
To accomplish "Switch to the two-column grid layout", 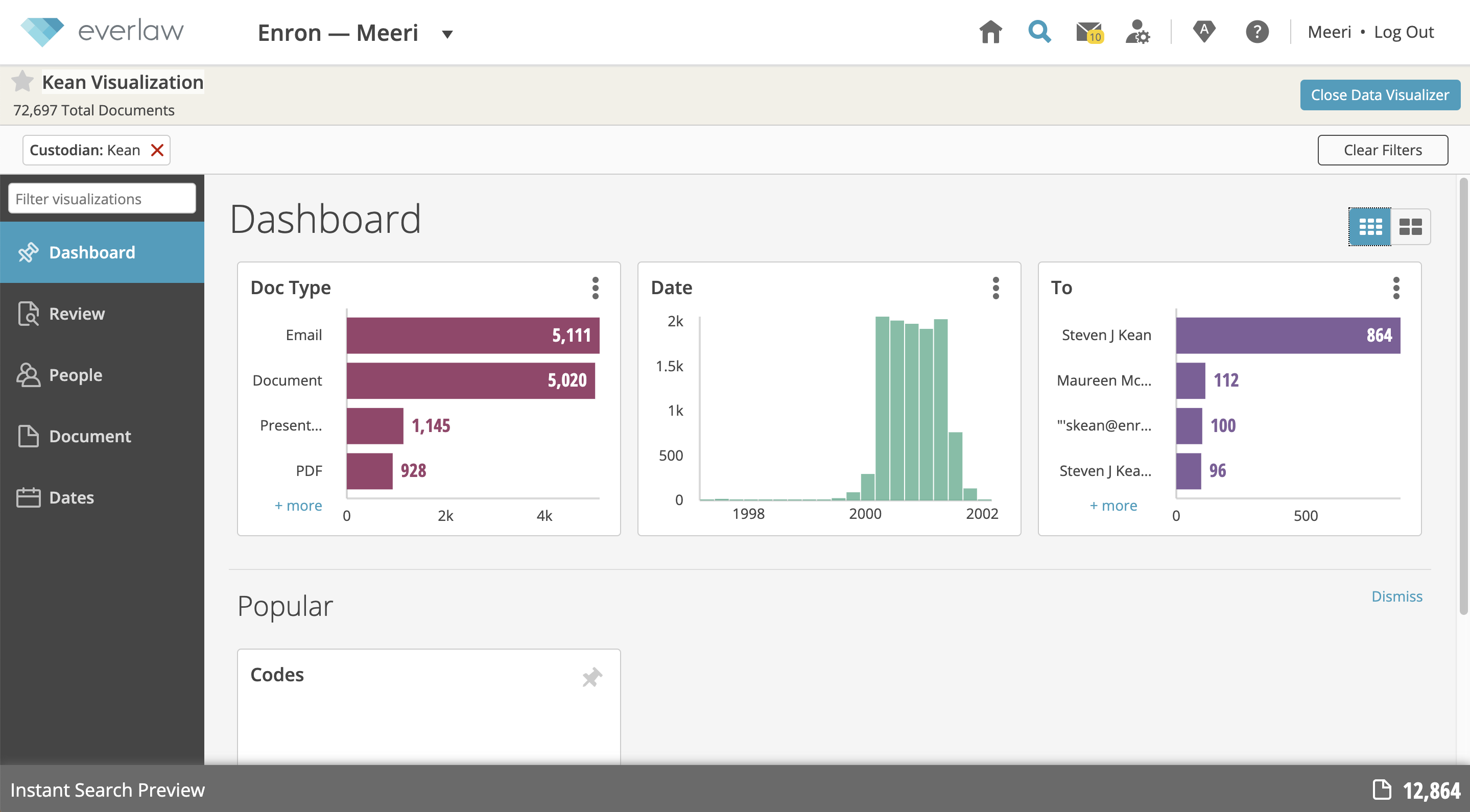I will point(1410,227).
